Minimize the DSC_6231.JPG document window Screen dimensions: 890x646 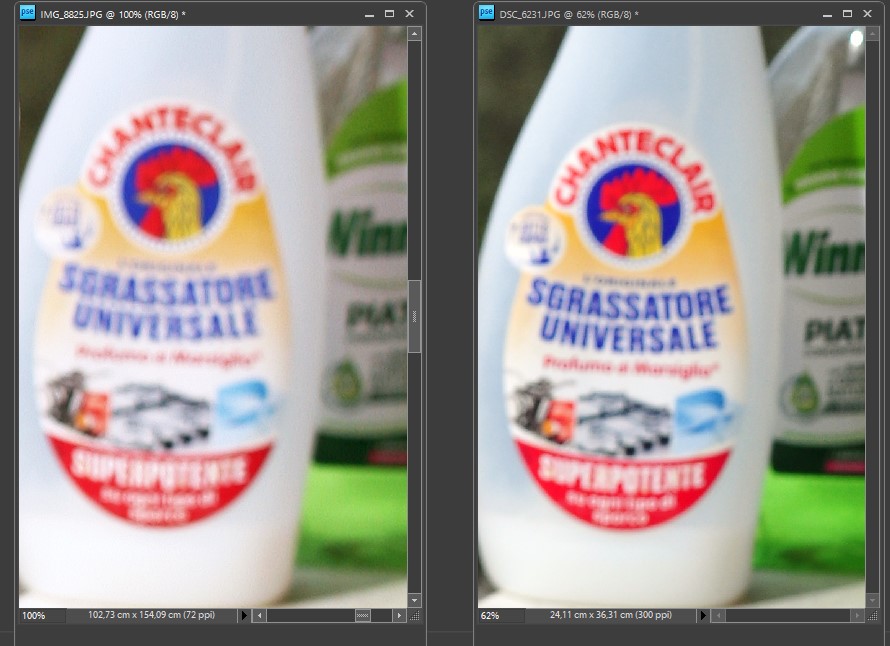tap(827, 14)
